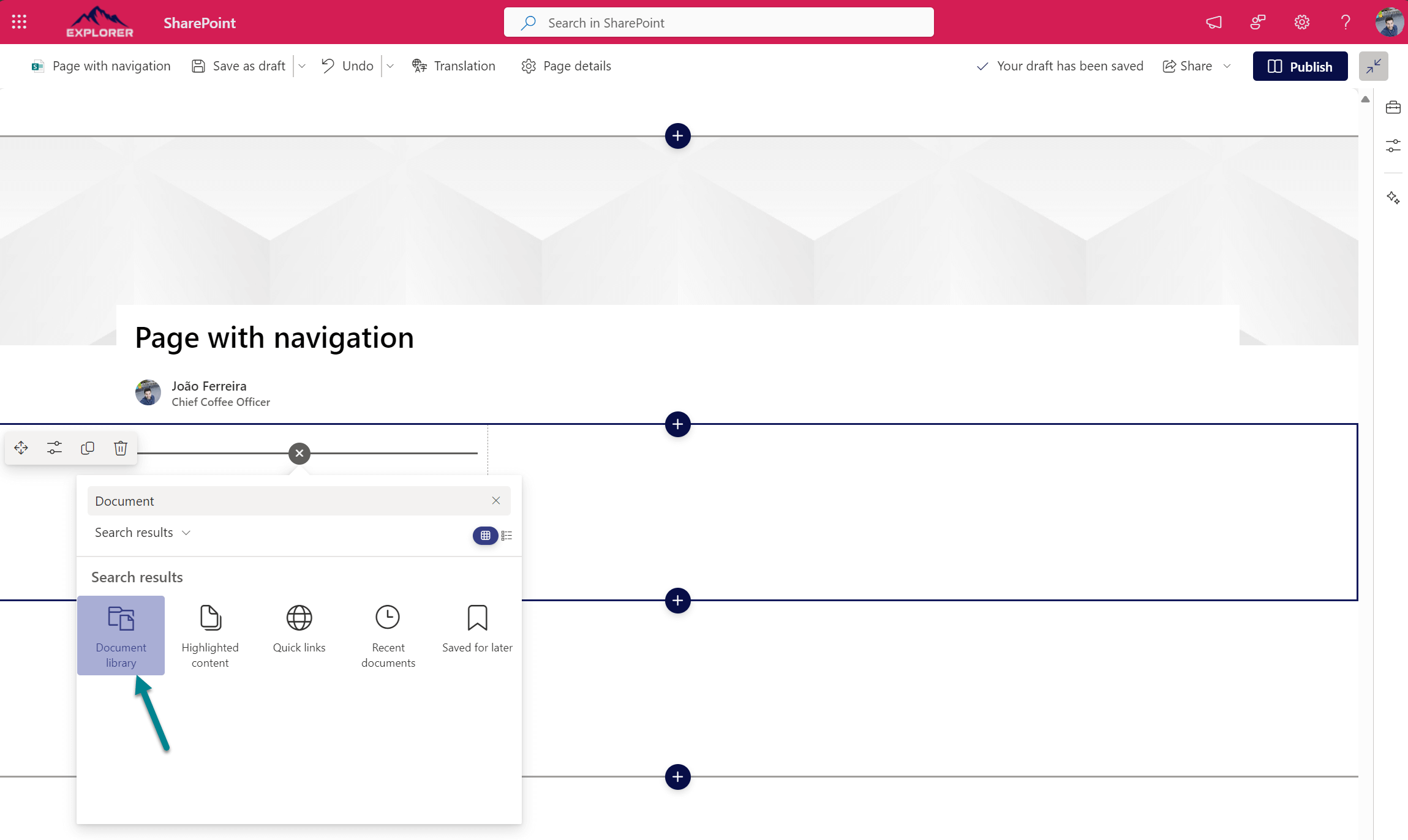Select the Copilot sparkle icon
The width and height of the screenshot is (1408, 840).
1393,198
